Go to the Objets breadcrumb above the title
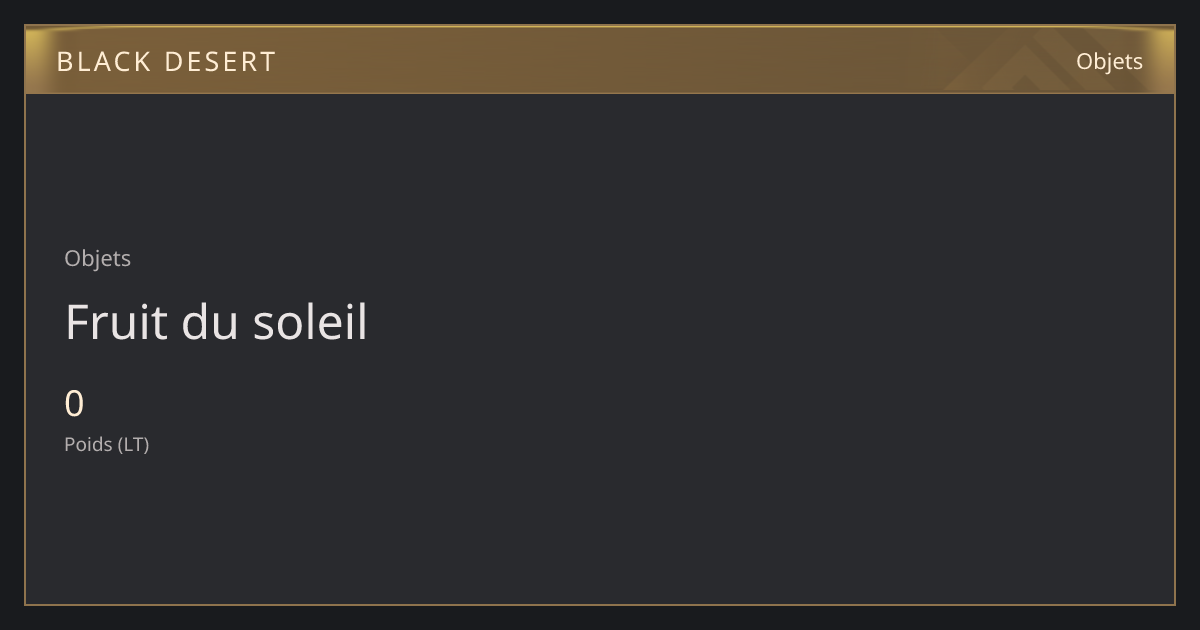This screenshot has width=1200, height=630. coord(97,258)
